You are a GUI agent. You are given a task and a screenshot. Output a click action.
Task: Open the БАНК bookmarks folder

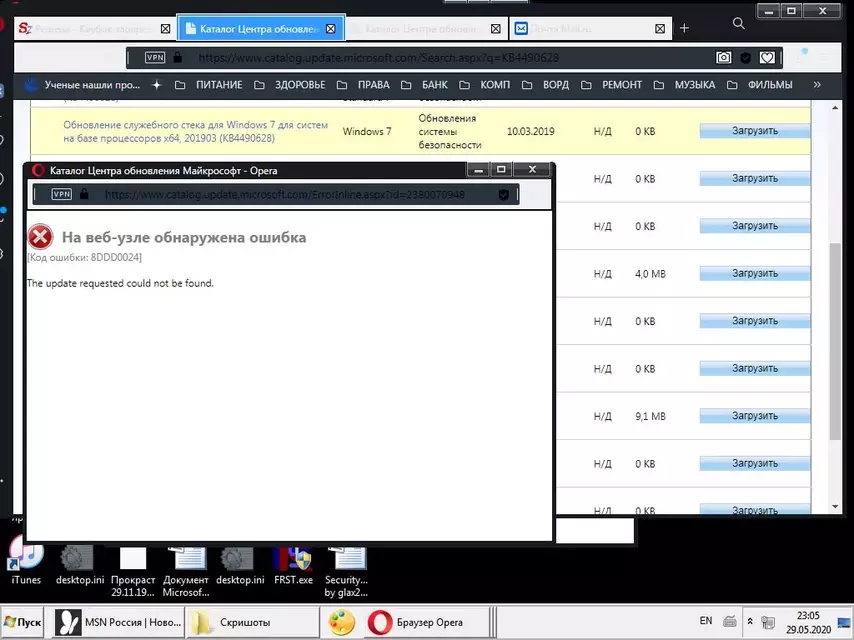click(x=424, y=85)
